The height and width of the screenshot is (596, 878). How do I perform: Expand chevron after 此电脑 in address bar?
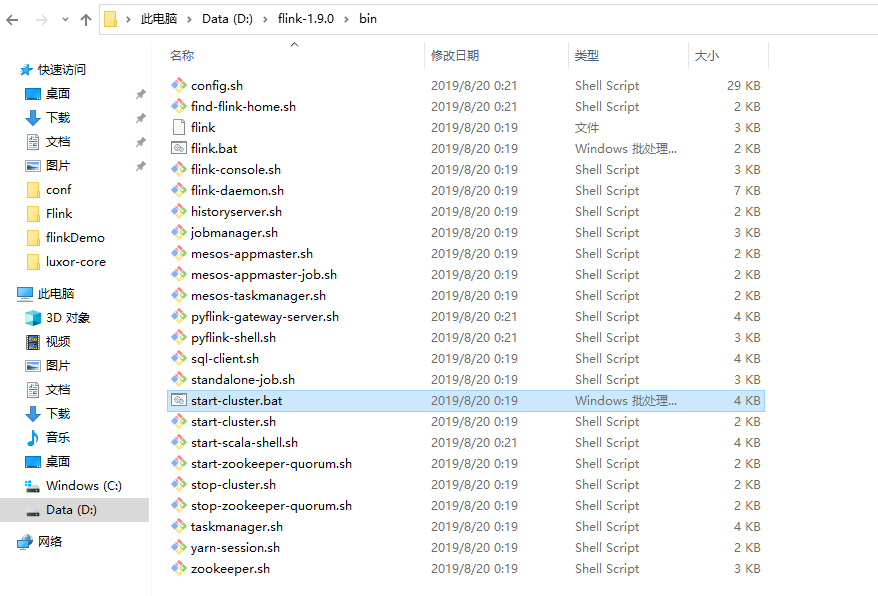189,20
